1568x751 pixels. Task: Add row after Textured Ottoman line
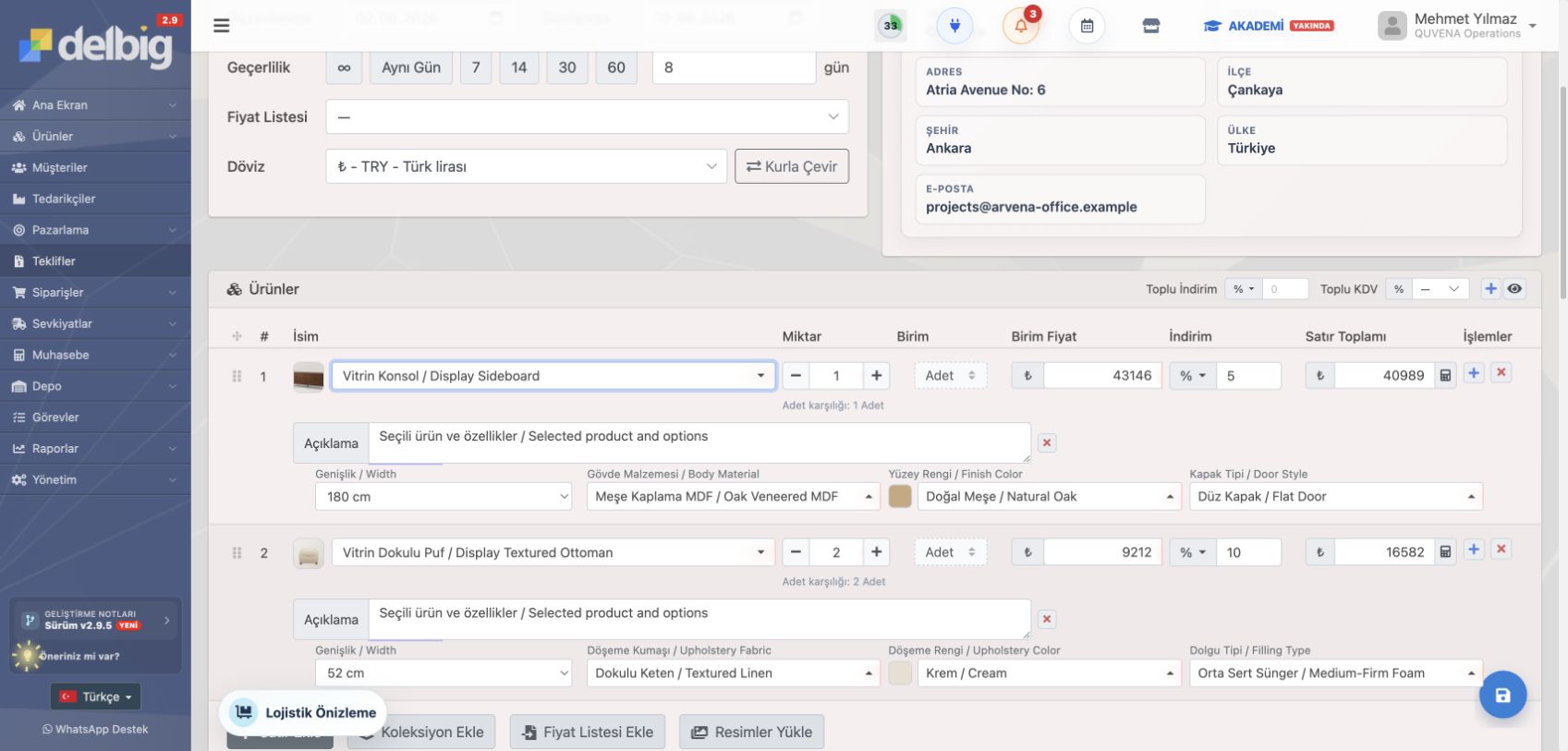pyautogui.click(x=1474, y=550)
